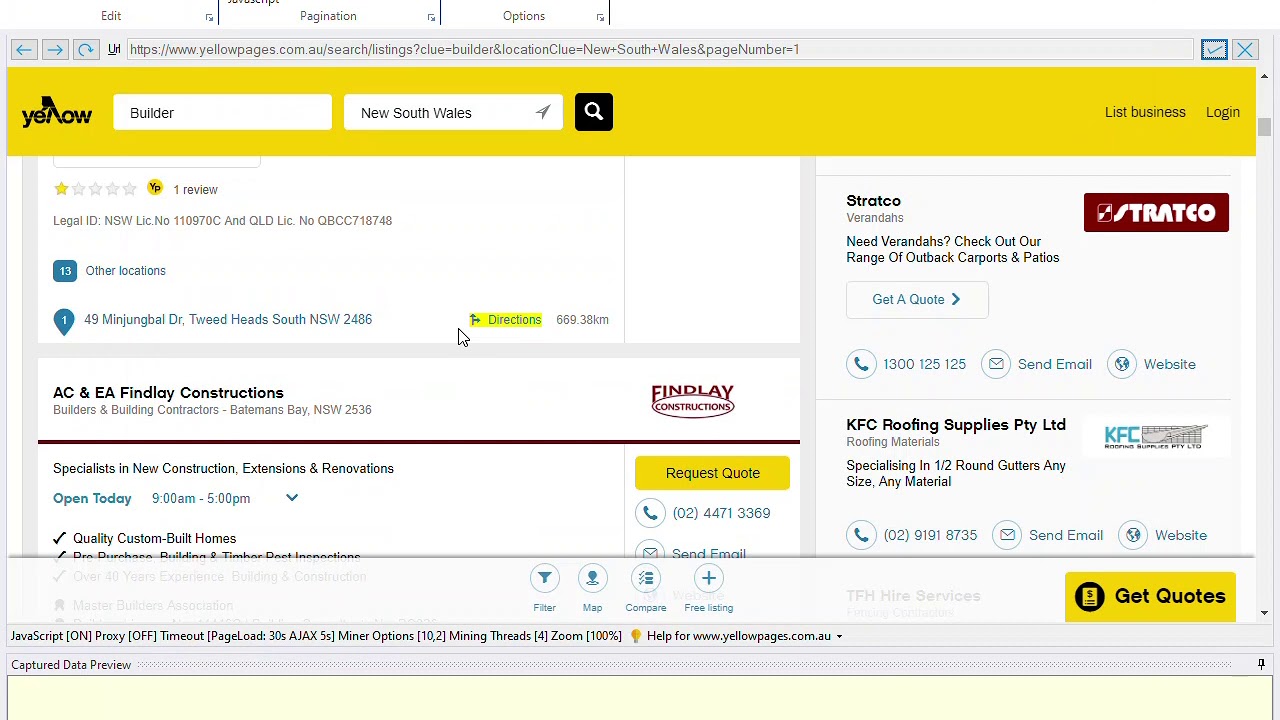This screenshot has width=1280, height=720.
Task: Click Stratco Get A Quote button
Action: click(x=917, y=300)
